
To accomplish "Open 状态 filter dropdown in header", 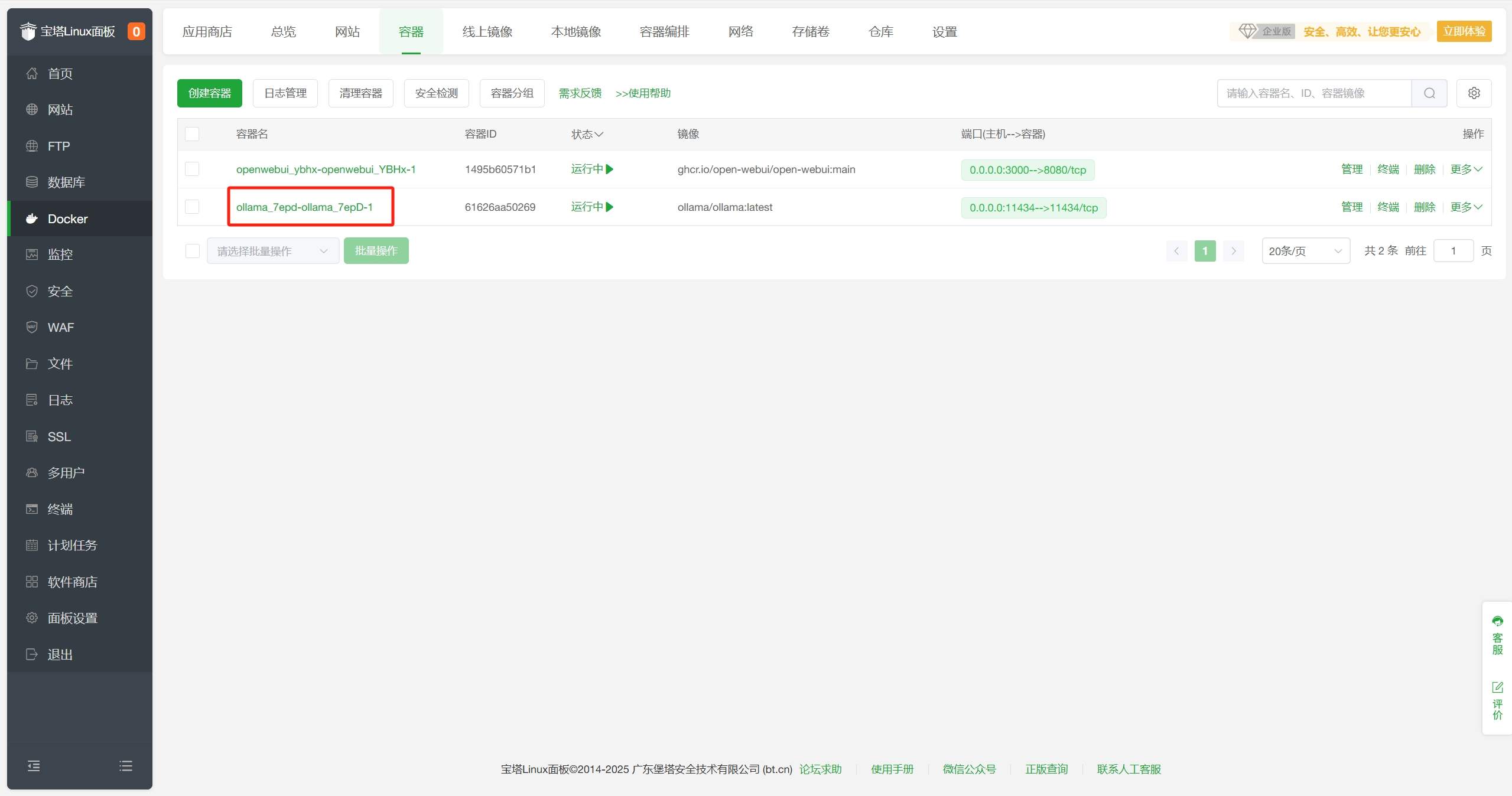I will 587,134.
